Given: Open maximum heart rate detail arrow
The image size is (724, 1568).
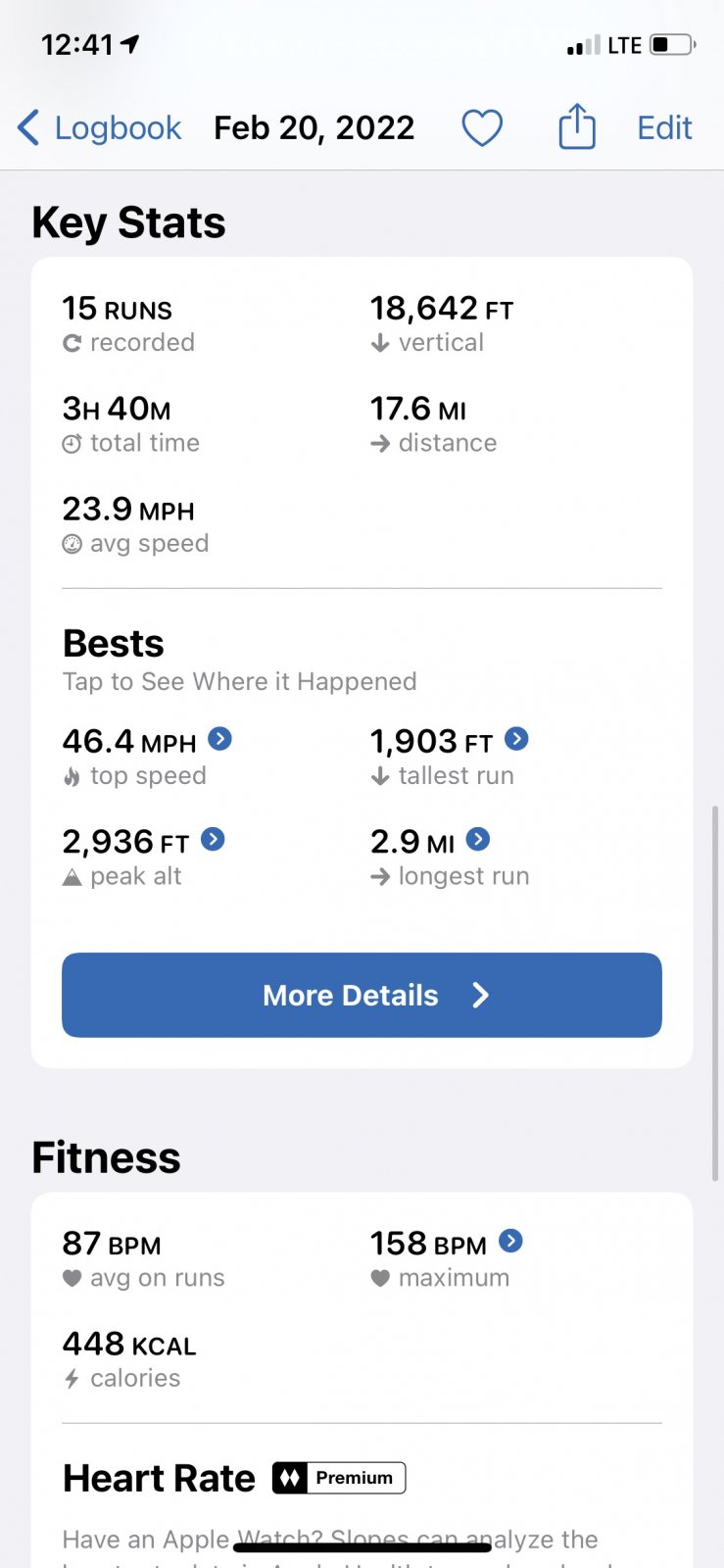Looking at the screenshot, I should (510, 1242).
